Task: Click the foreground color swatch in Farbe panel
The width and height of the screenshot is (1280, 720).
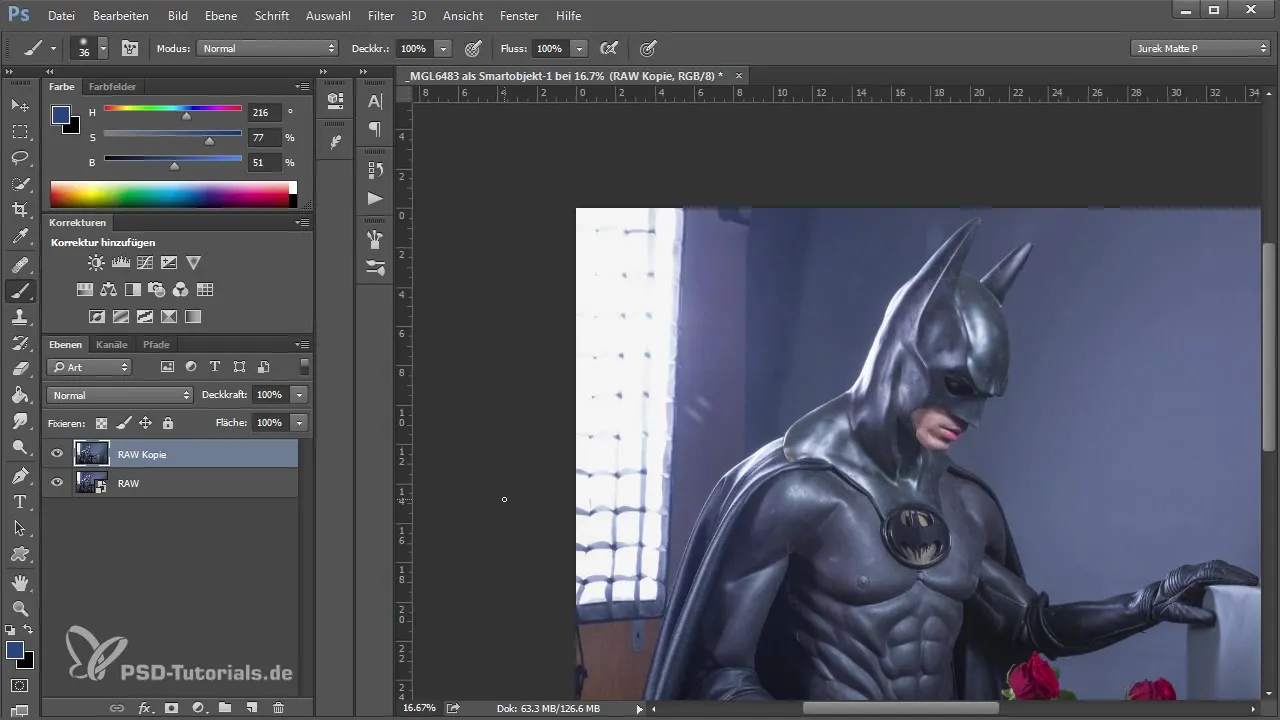Action: 61,115
